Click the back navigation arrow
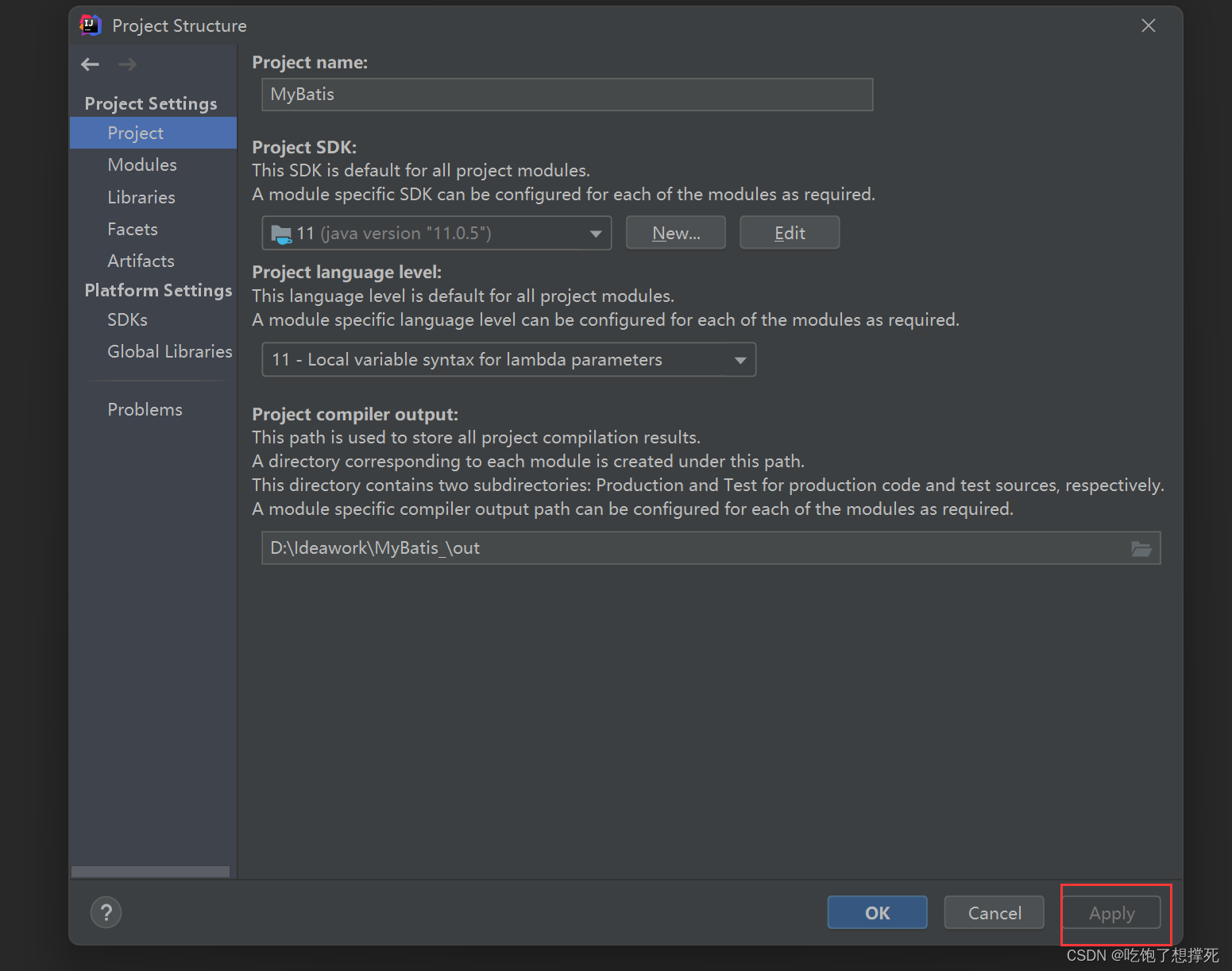The height and width of the screenshot is (971, 1232). point(91,64)
